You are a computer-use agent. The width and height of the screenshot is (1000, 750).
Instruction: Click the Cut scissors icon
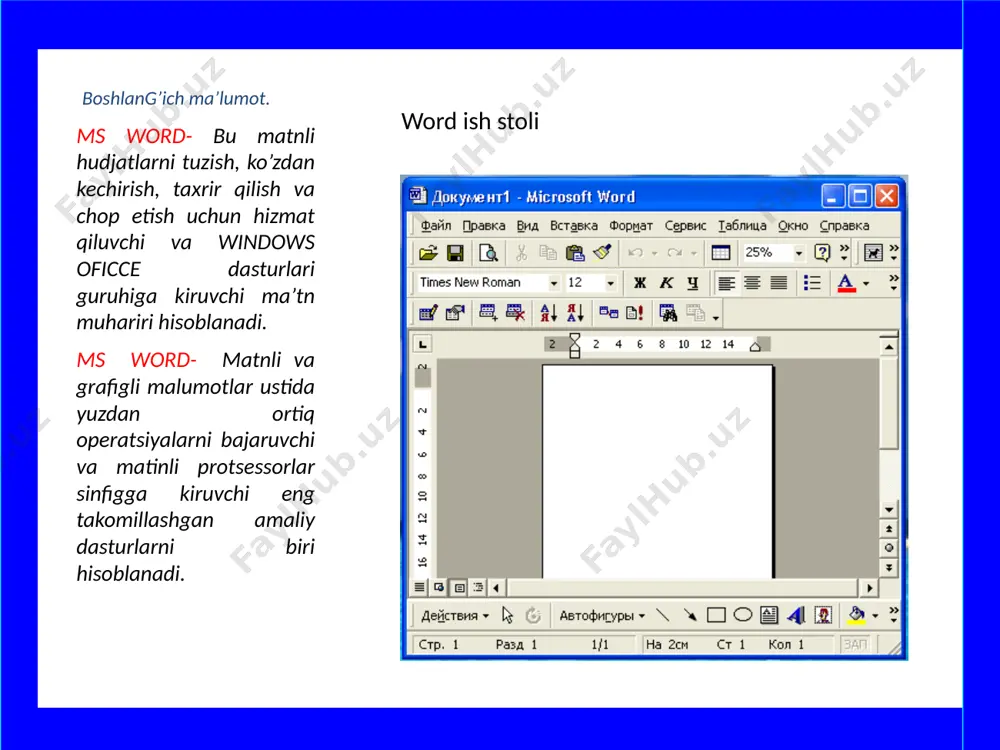click(521, 253)
